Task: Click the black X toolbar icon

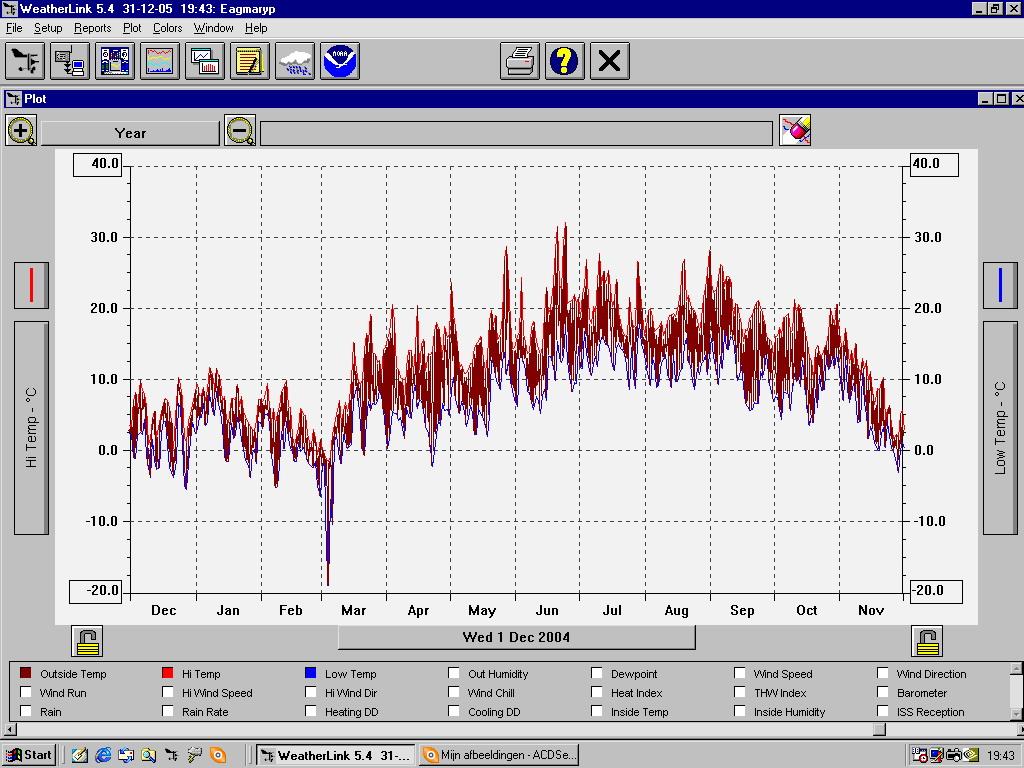Action: tap(610, 61)
